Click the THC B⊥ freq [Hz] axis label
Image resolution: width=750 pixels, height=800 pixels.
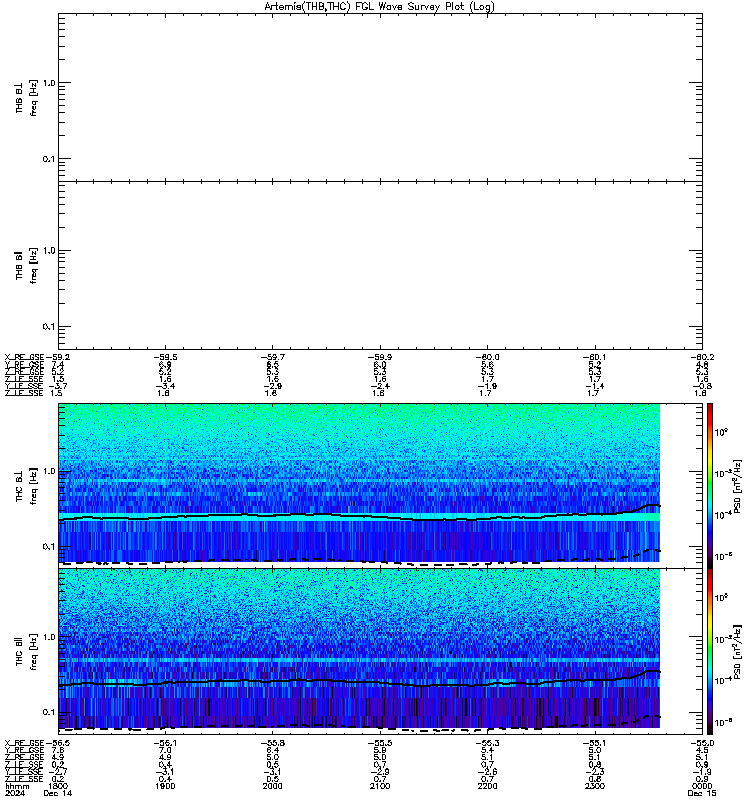26,486
